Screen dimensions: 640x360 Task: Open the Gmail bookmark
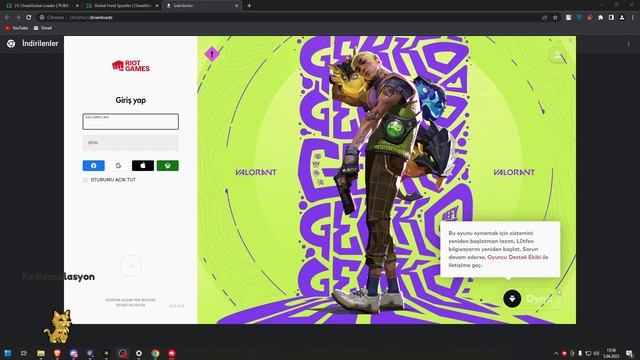pyautogui.click(x=42, y=28)
